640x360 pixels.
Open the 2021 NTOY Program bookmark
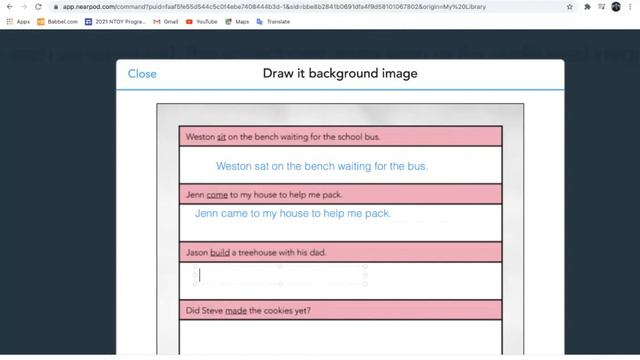coord(115,22)
